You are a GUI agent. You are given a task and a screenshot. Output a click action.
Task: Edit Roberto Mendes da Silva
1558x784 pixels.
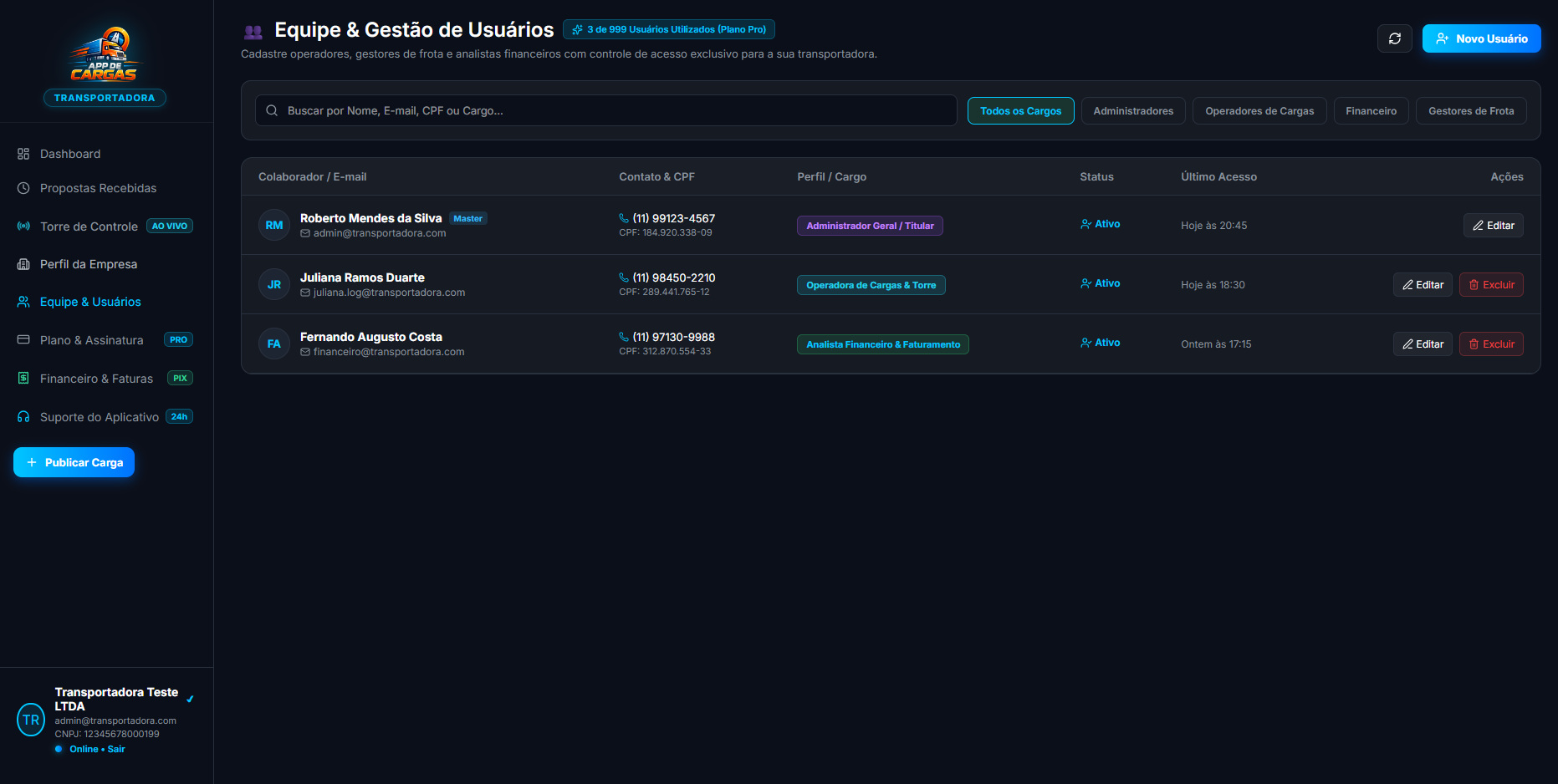click(1493, 226)
